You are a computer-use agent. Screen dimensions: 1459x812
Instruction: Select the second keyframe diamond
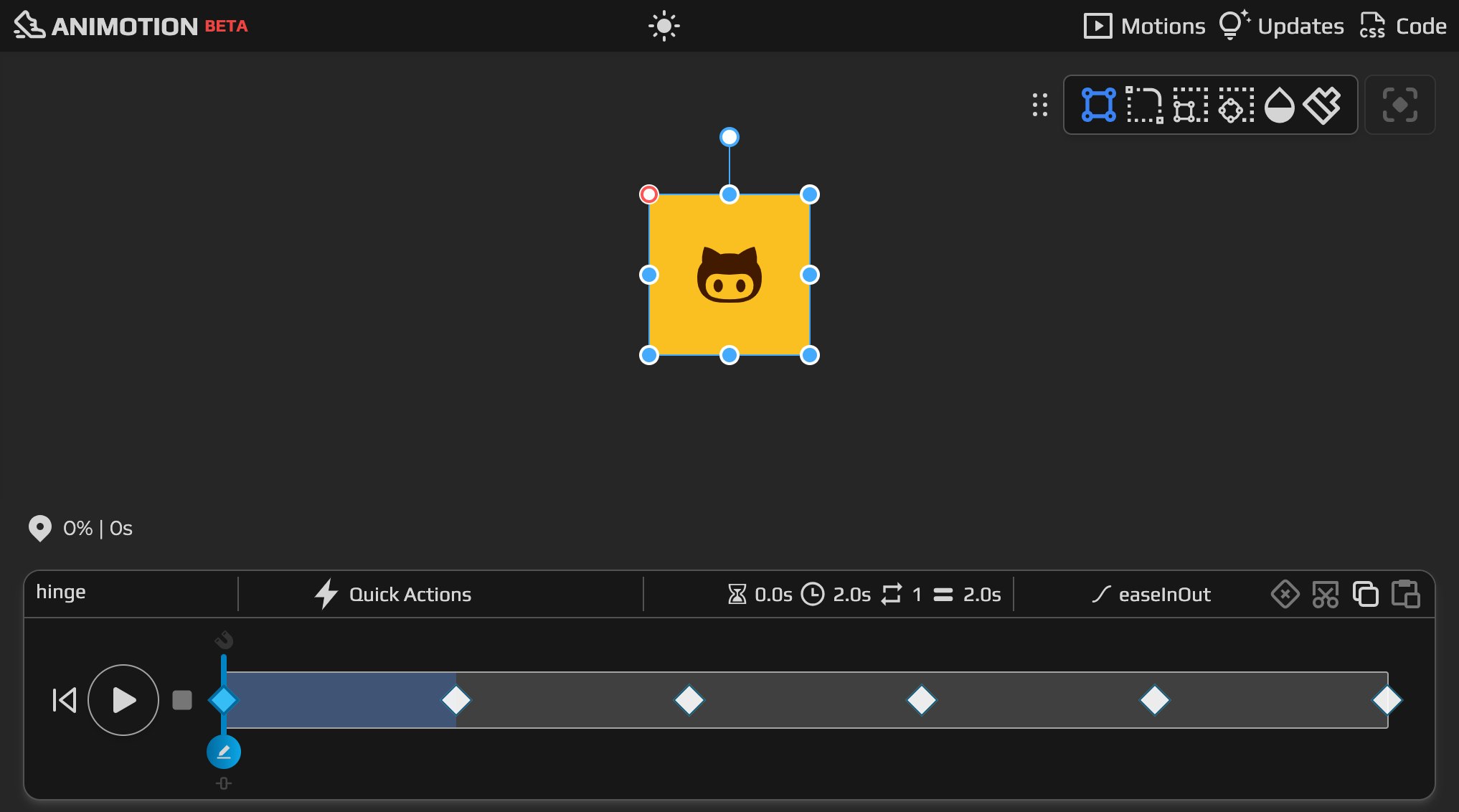(x=456, y=700)
